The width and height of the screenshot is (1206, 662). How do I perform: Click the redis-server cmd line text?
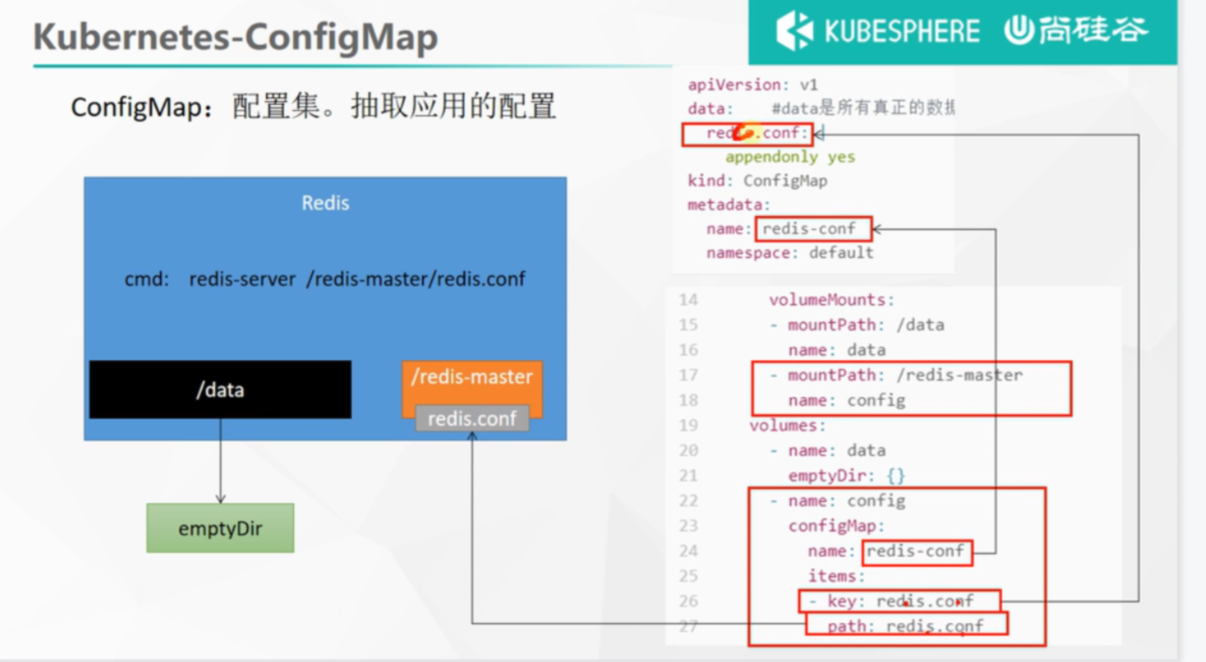[x=325, y=279]
